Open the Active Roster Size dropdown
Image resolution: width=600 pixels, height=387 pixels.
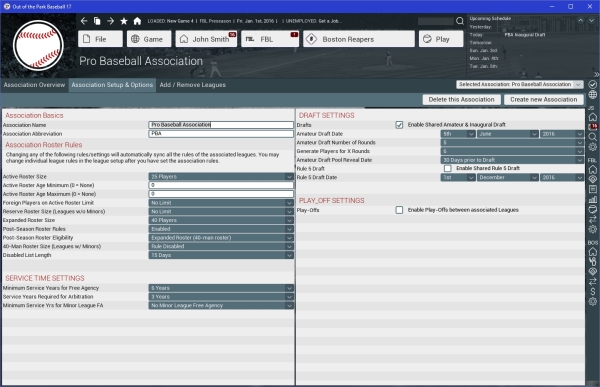point(221,176)
